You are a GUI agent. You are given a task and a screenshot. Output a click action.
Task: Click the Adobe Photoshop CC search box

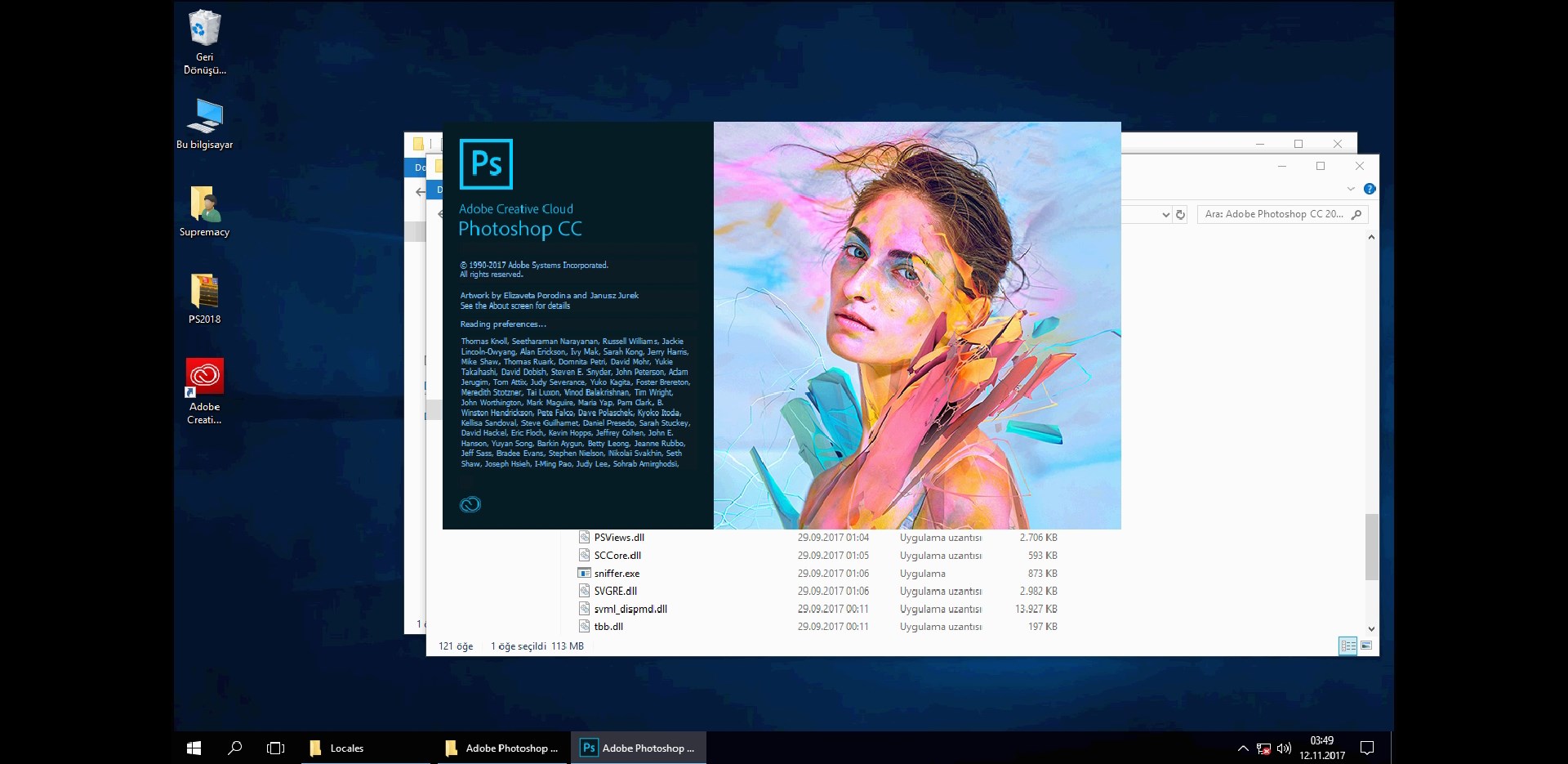point(1274,214)
